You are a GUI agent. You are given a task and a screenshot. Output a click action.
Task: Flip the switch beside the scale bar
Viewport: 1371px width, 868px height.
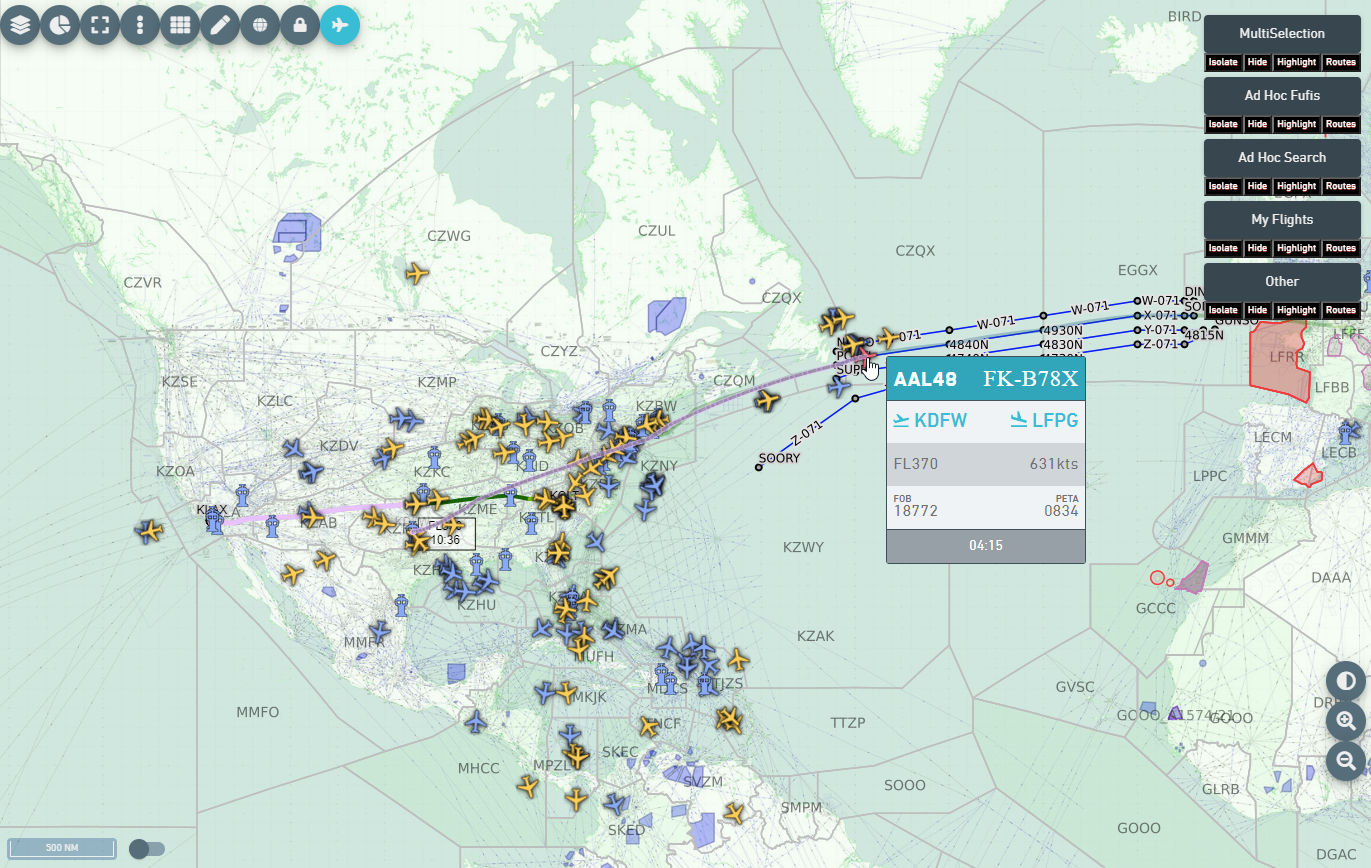(x=146, y=849)
